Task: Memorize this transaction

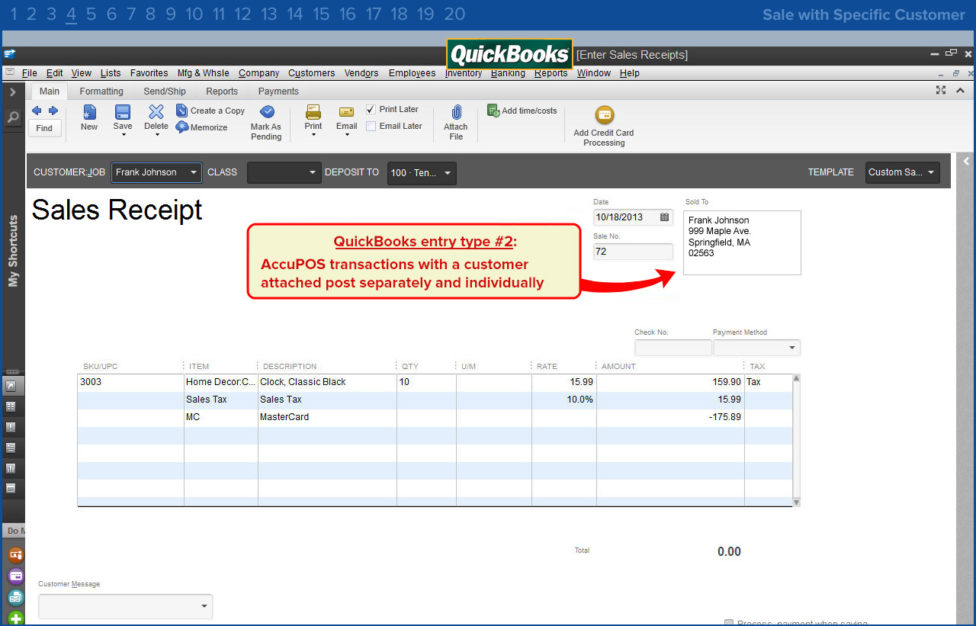Action: pyautogui.click(x=202, y=127)
